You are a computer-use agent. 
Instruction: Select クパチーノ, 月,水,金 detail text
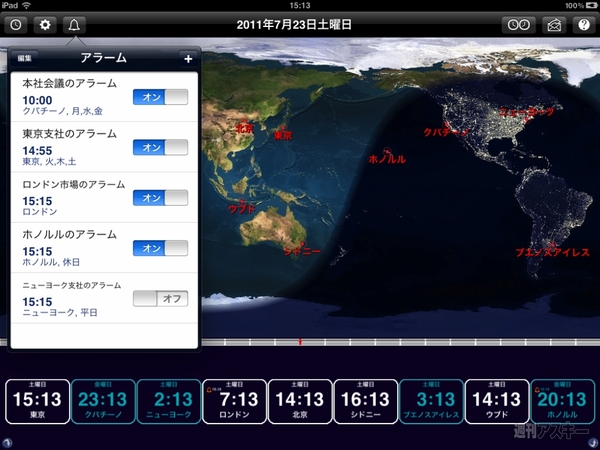click(x=62, y=111)
